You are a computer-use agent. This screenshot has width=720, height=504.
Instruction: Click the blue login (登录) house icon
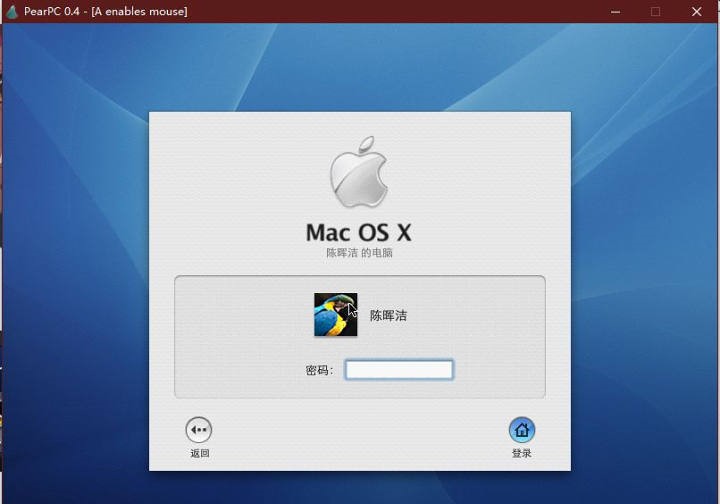coord(522,430)
